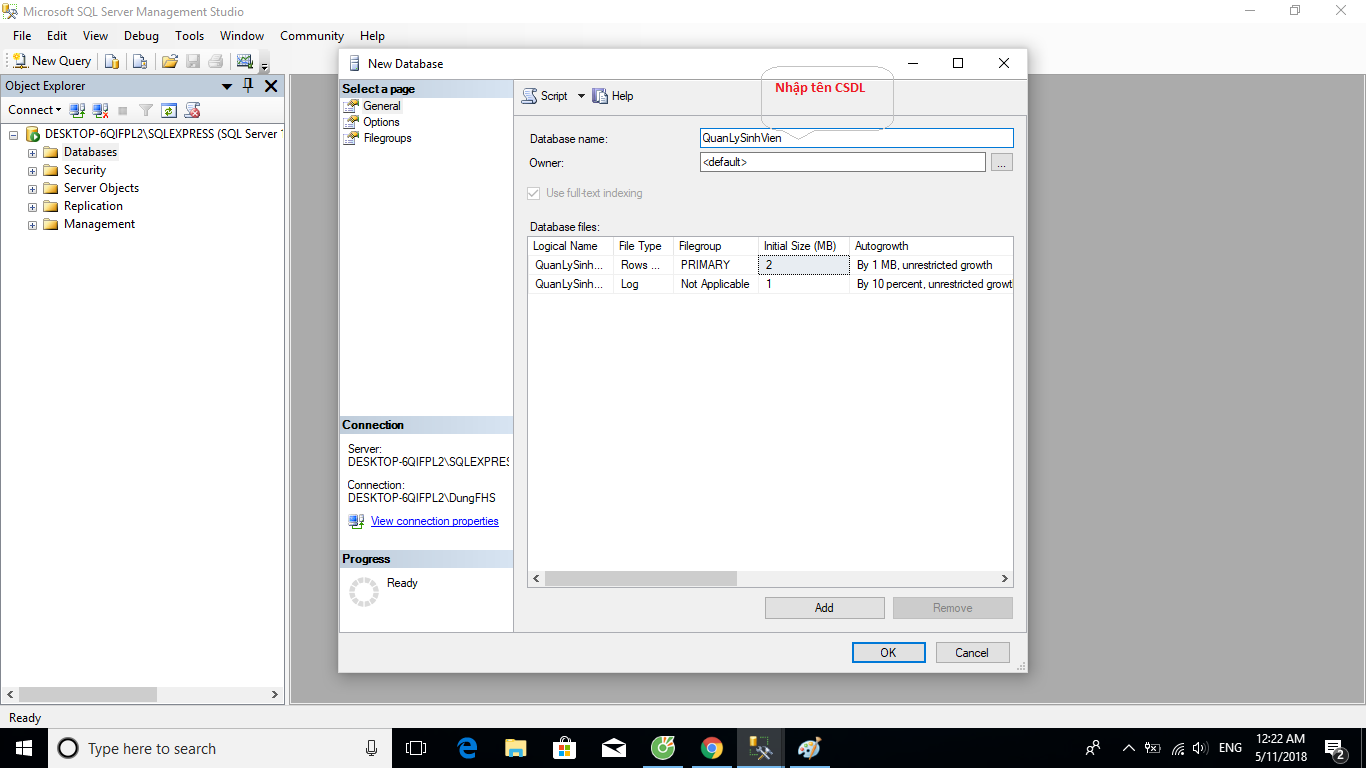Open Object Explorer window position dropdown arrow
The width and height of the screenshot is (1366, 768).
coord(227,86)
